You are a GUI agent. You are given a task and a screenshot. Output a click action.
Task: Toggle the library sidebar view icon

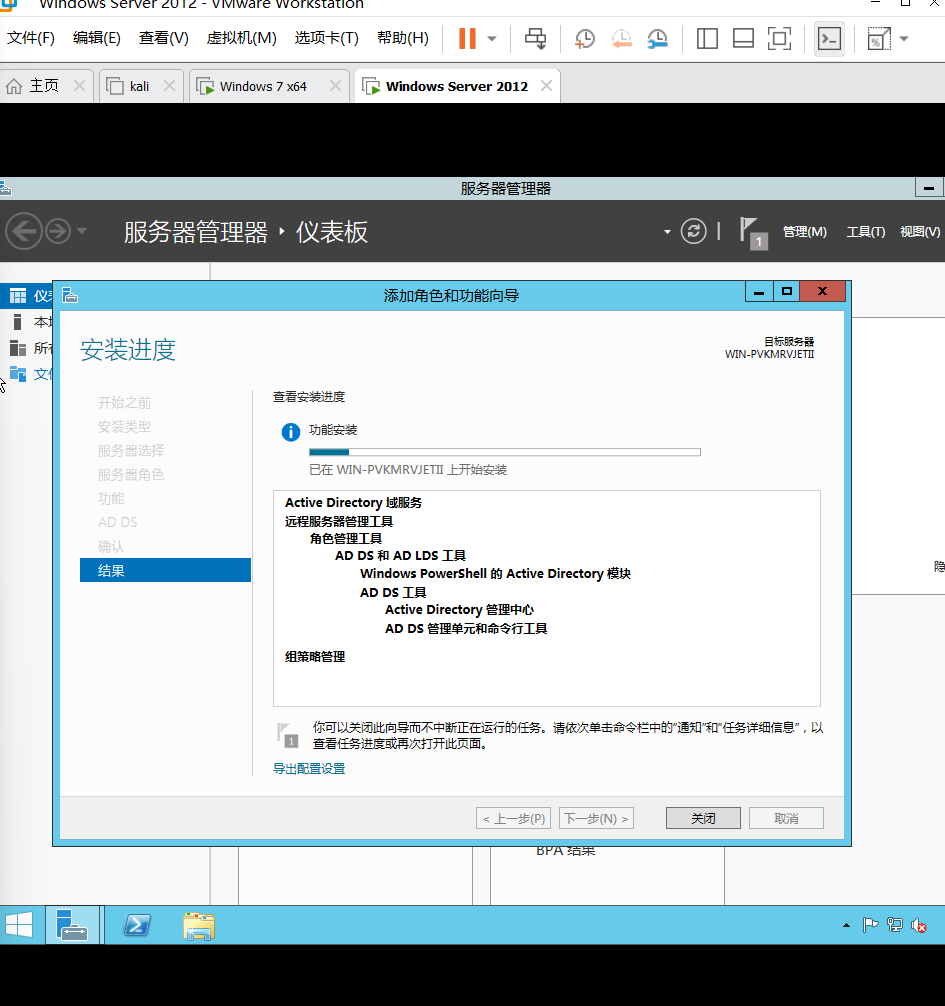tap(707, 38)
